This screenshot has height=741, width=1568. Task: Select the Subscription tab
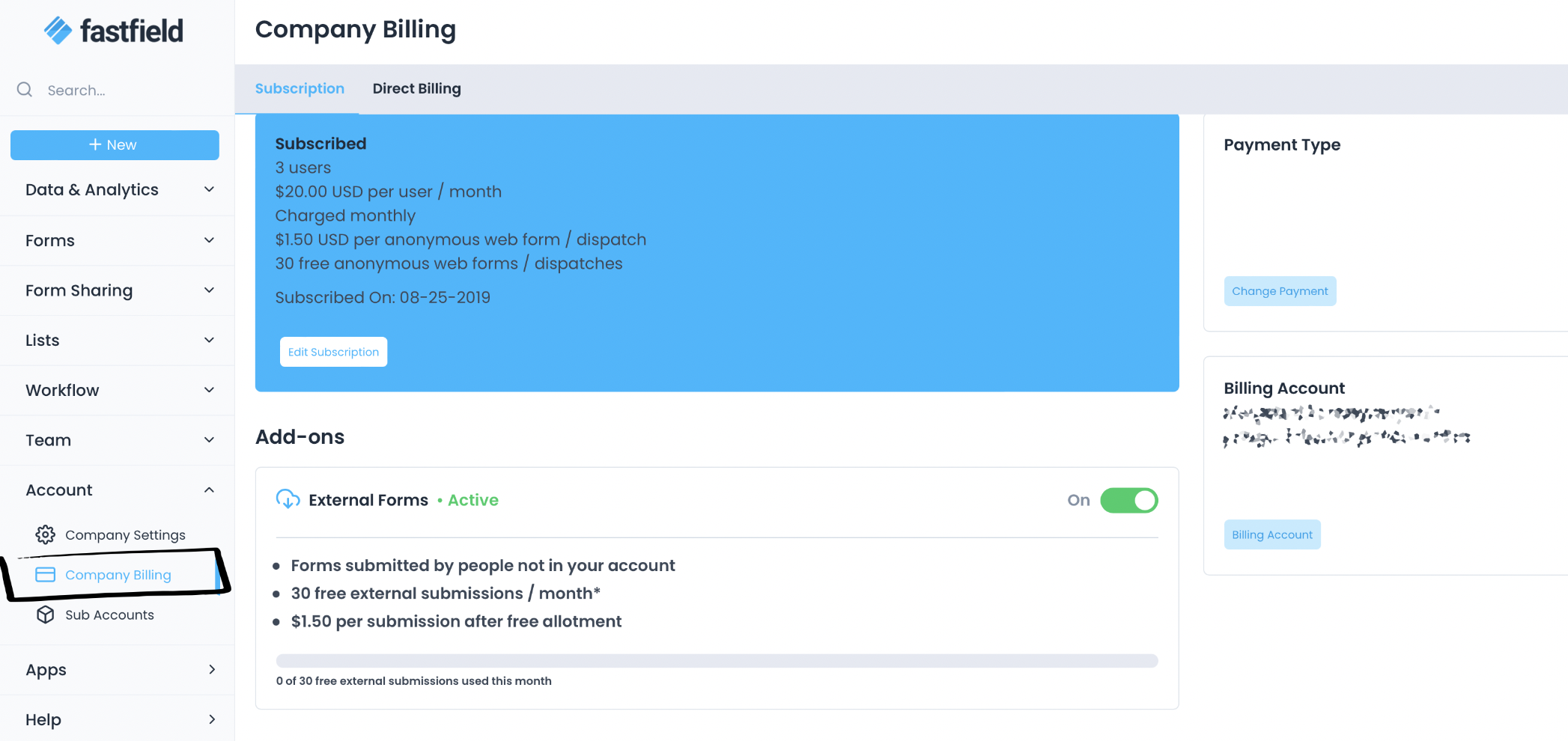click(x=300, y=88)
